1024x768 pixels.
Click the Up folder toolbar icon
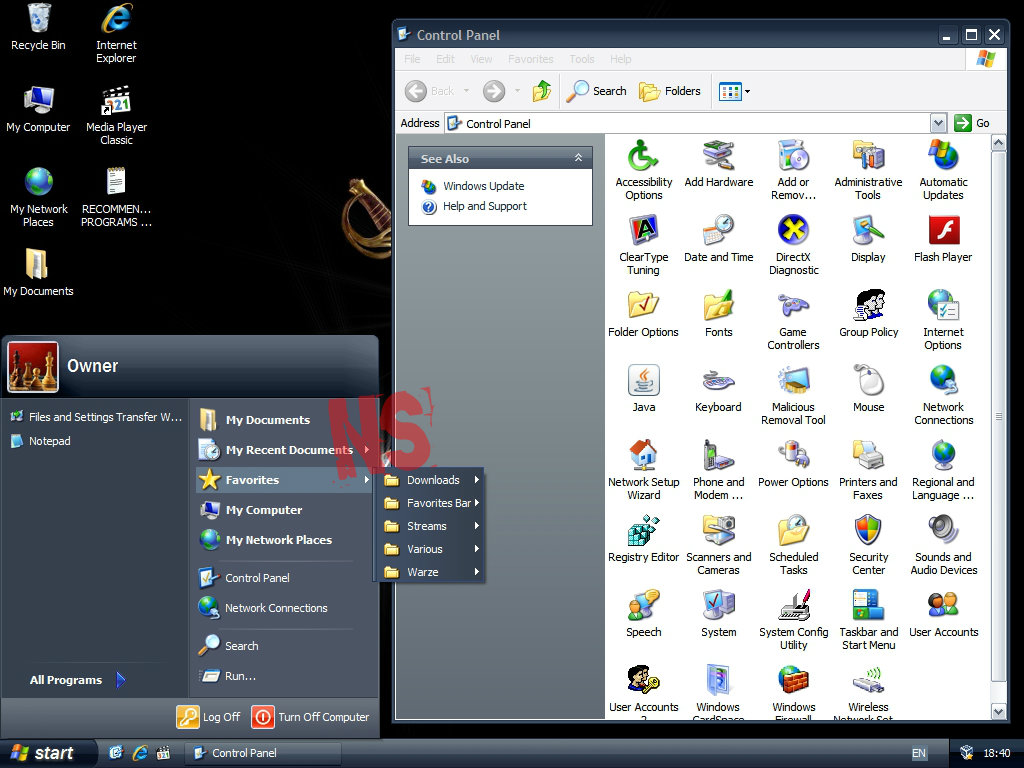(541, 91)
